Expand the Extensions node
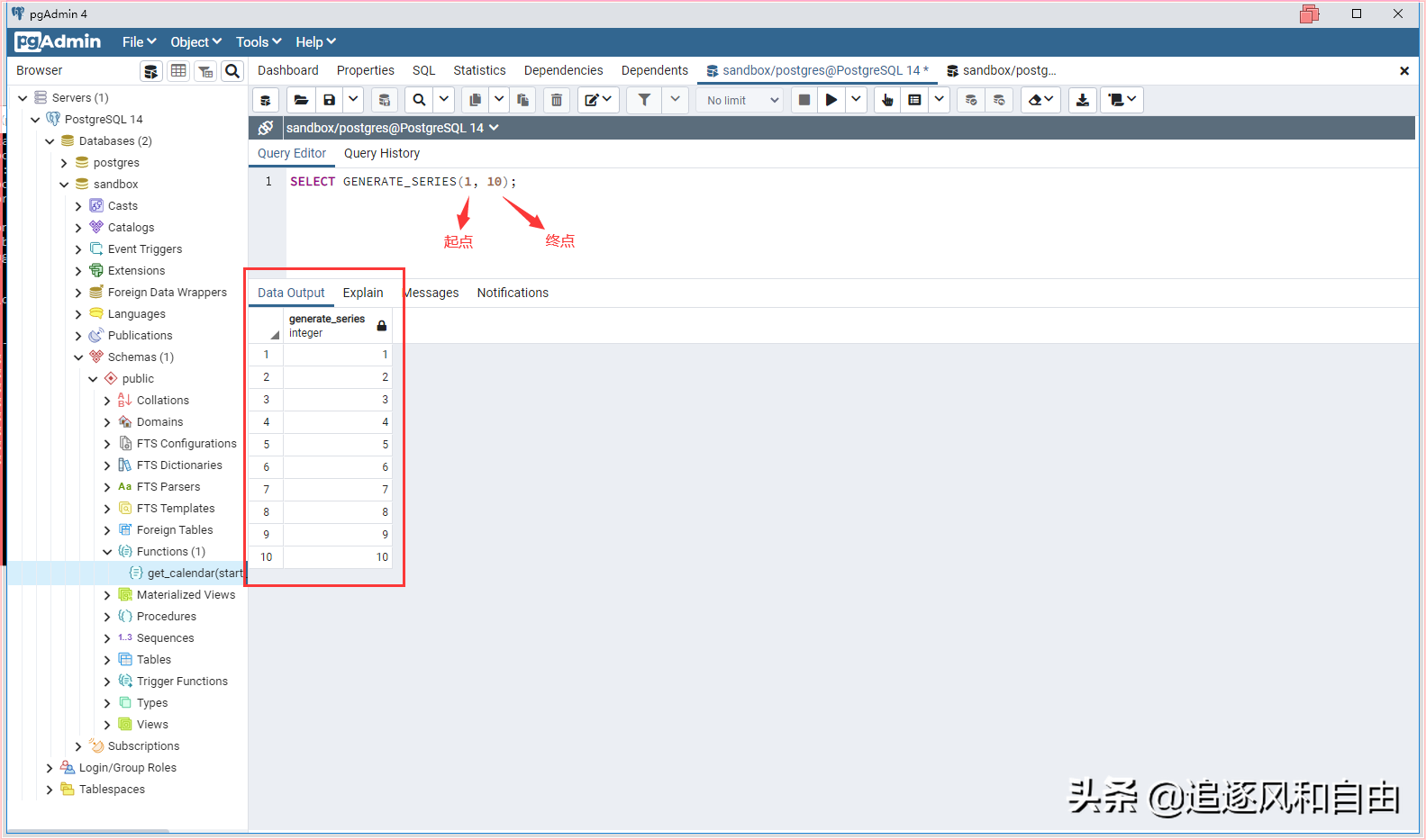This screenshot has width=1426, height=840. pyautogui.click(x=78, y=271)
